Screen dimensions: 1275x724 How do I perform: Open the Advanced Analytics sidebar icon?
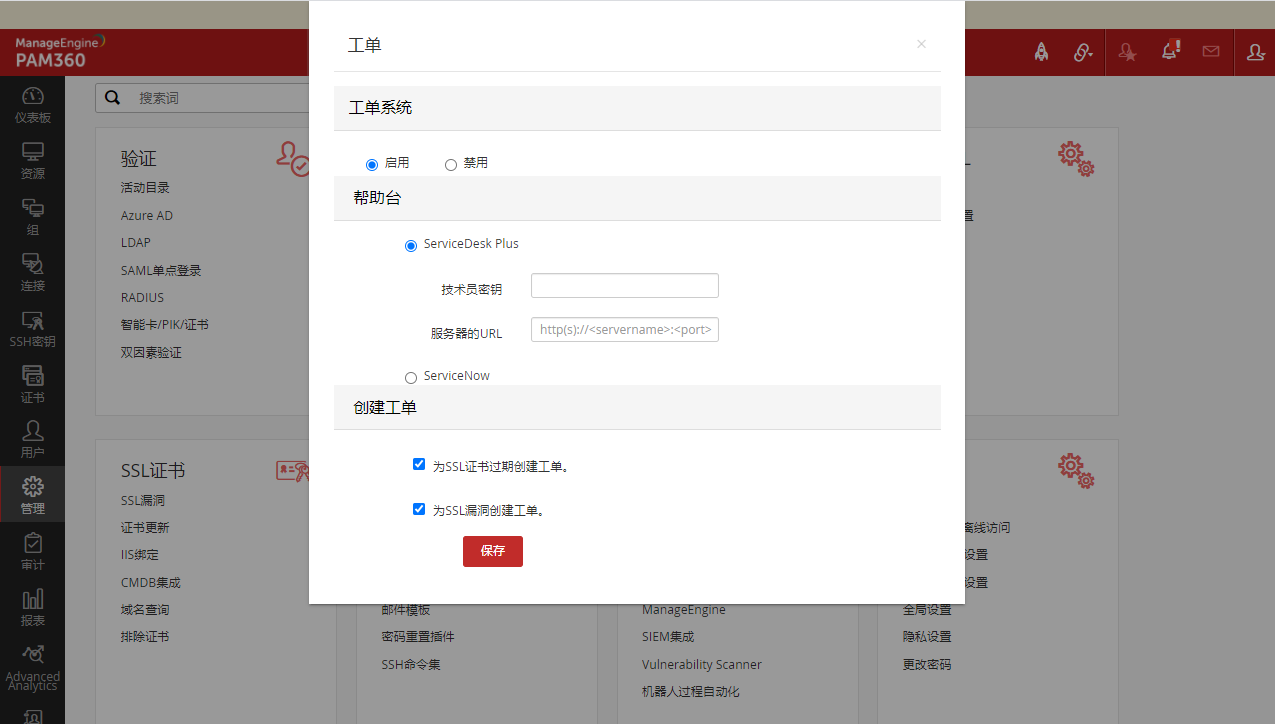click(32, 667)
